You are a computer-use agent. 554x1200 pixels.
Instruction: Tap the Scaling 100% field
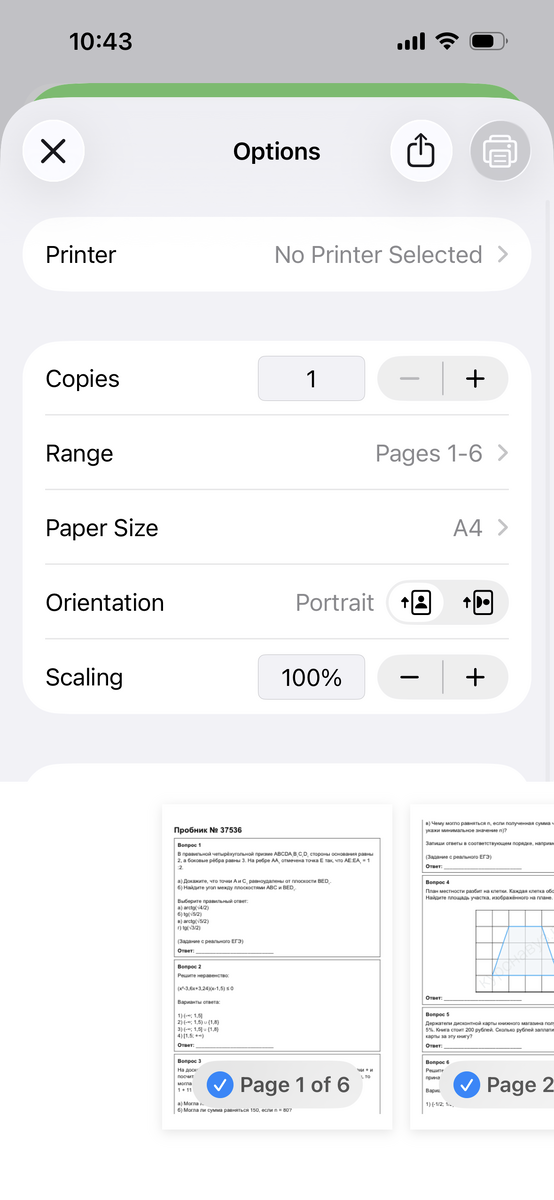pos(311,677)
